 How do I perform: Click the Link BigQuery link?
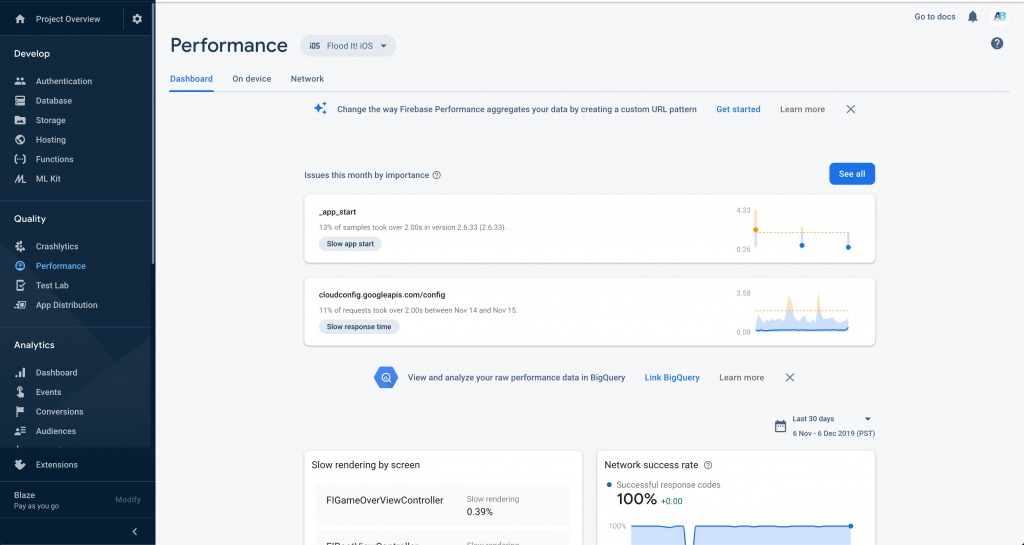pos(672,377)
